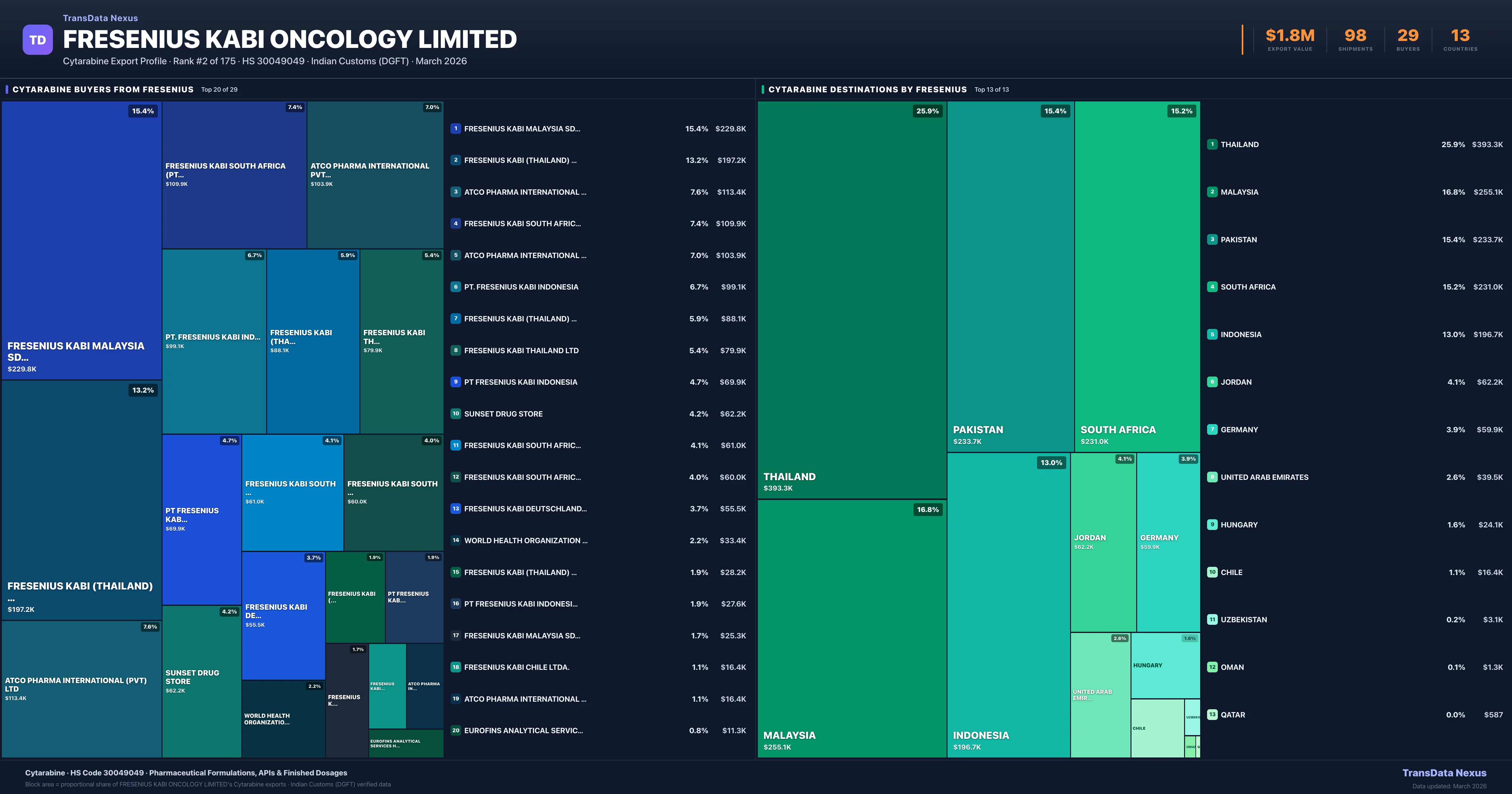Screen dimensions: 1512x794
Task: Select the Cytarabine Buyers From Fresenius heading
Action: [103, 89]
